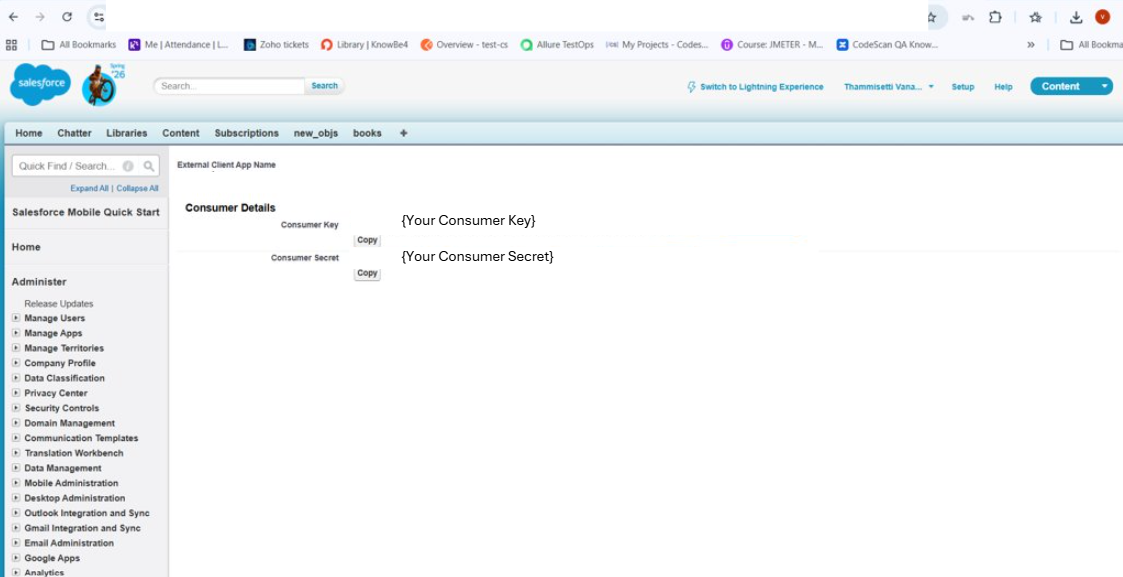This screenshot has width=1123, height=577.
Task: Click the plus icon to add tabs
Action: pyautogui.click(x=403, y=133)
